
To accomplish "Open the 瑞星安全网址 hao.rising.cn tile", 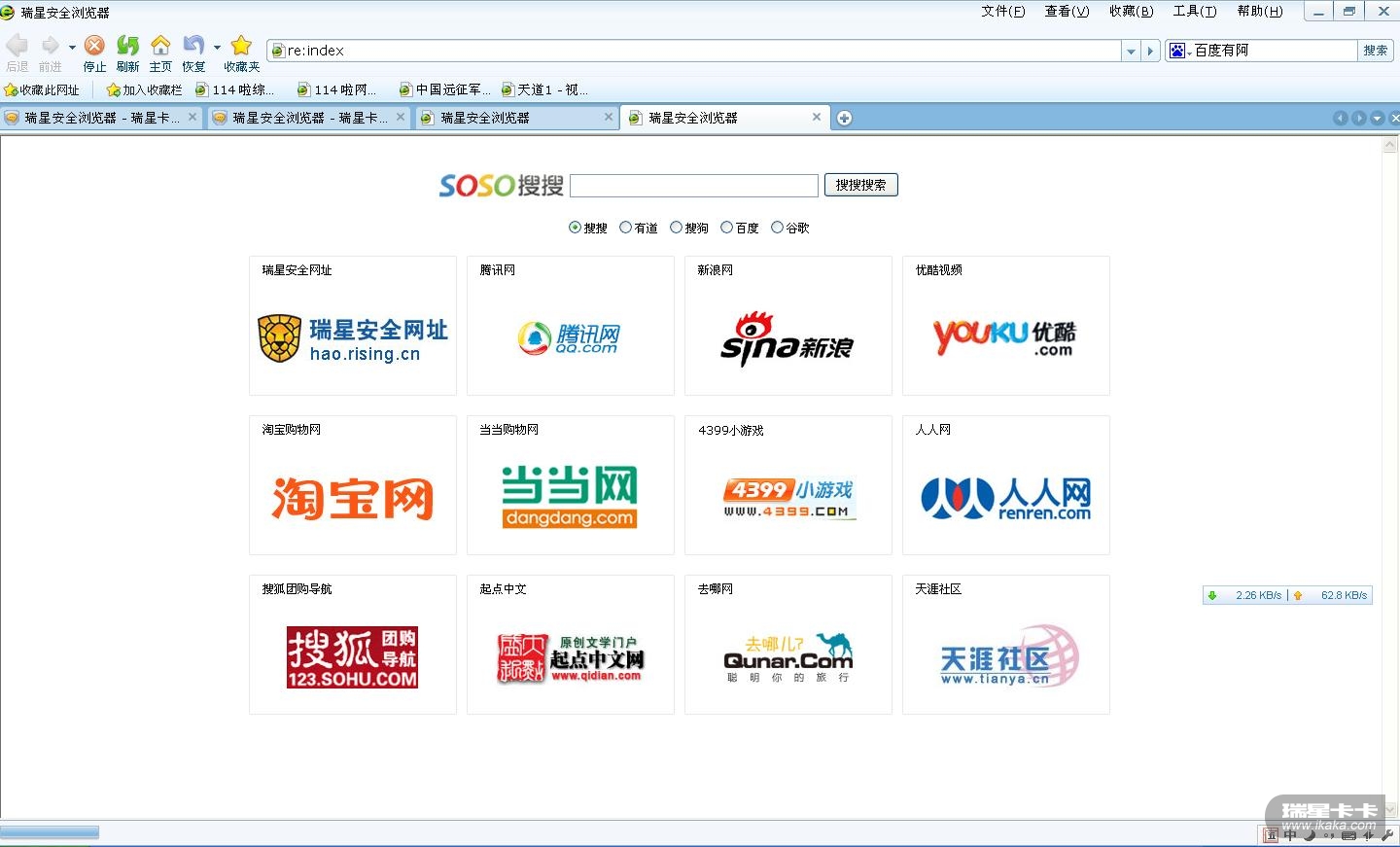I will pyautogui.click(x=353, y=326).
